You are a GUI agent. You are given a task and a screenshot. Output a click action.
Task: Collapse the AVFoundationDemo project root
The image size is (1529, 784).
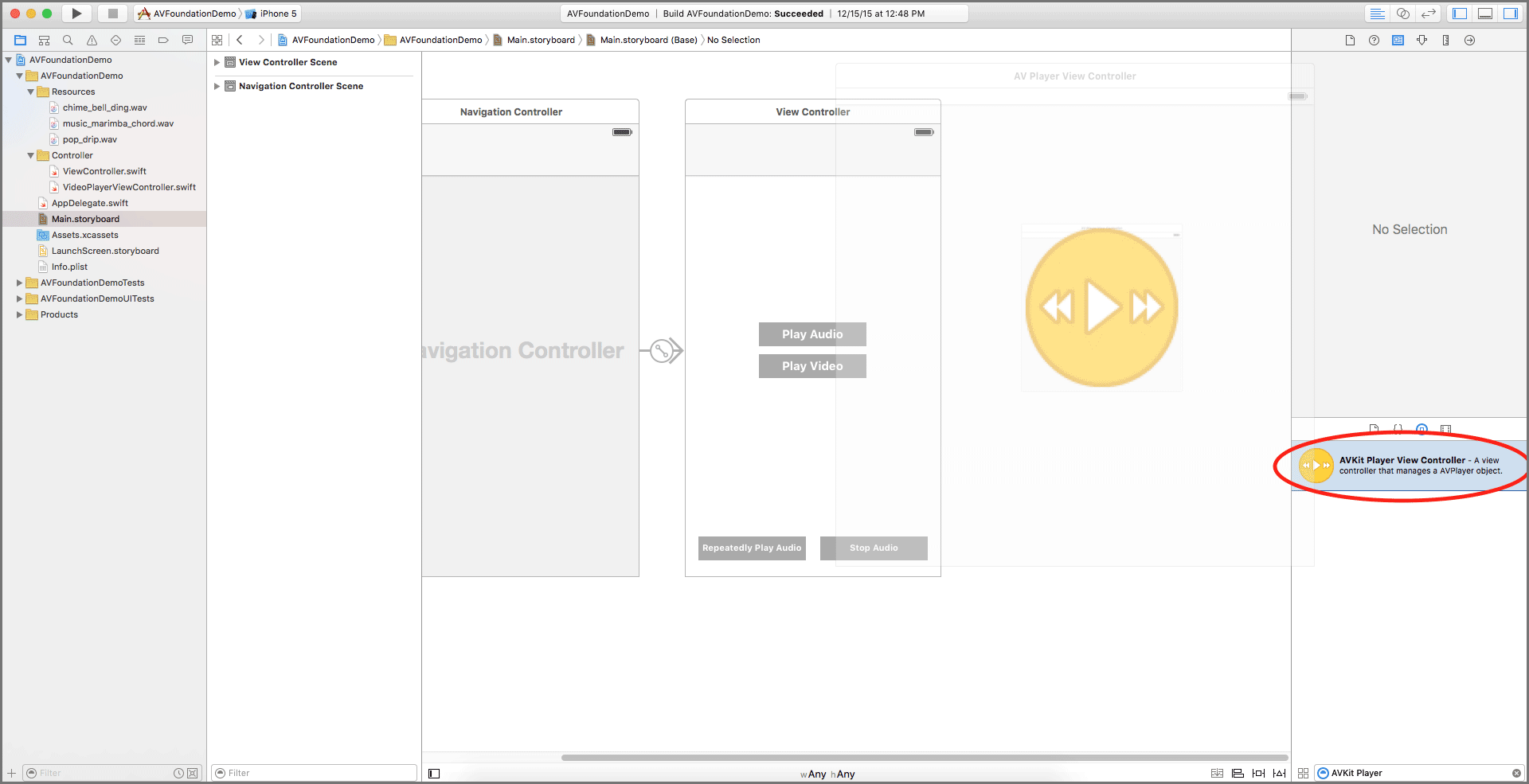pyautogui.click(x=9, y=60)
